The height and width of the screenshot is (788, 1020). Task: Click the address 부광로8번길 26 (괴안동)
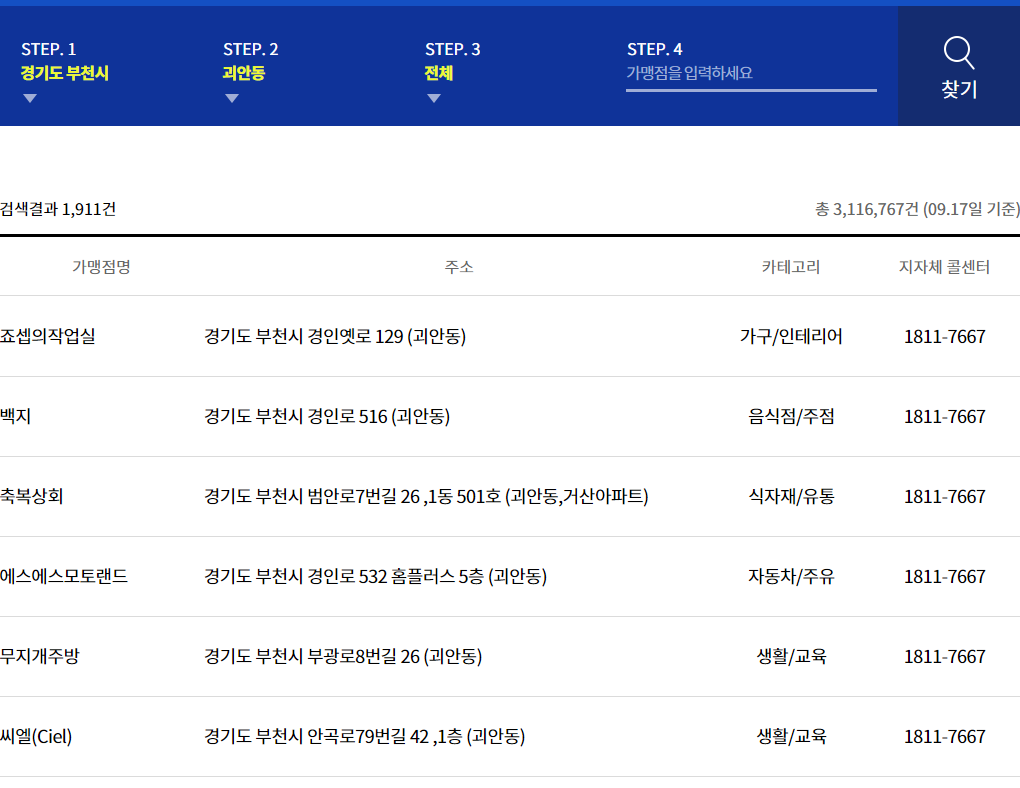pyautogui.click(x=343, y=657)
